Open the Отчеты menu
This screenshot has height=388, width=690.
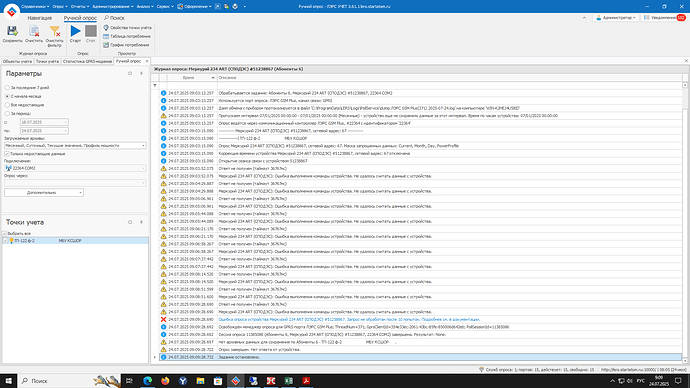pos(80,7)
